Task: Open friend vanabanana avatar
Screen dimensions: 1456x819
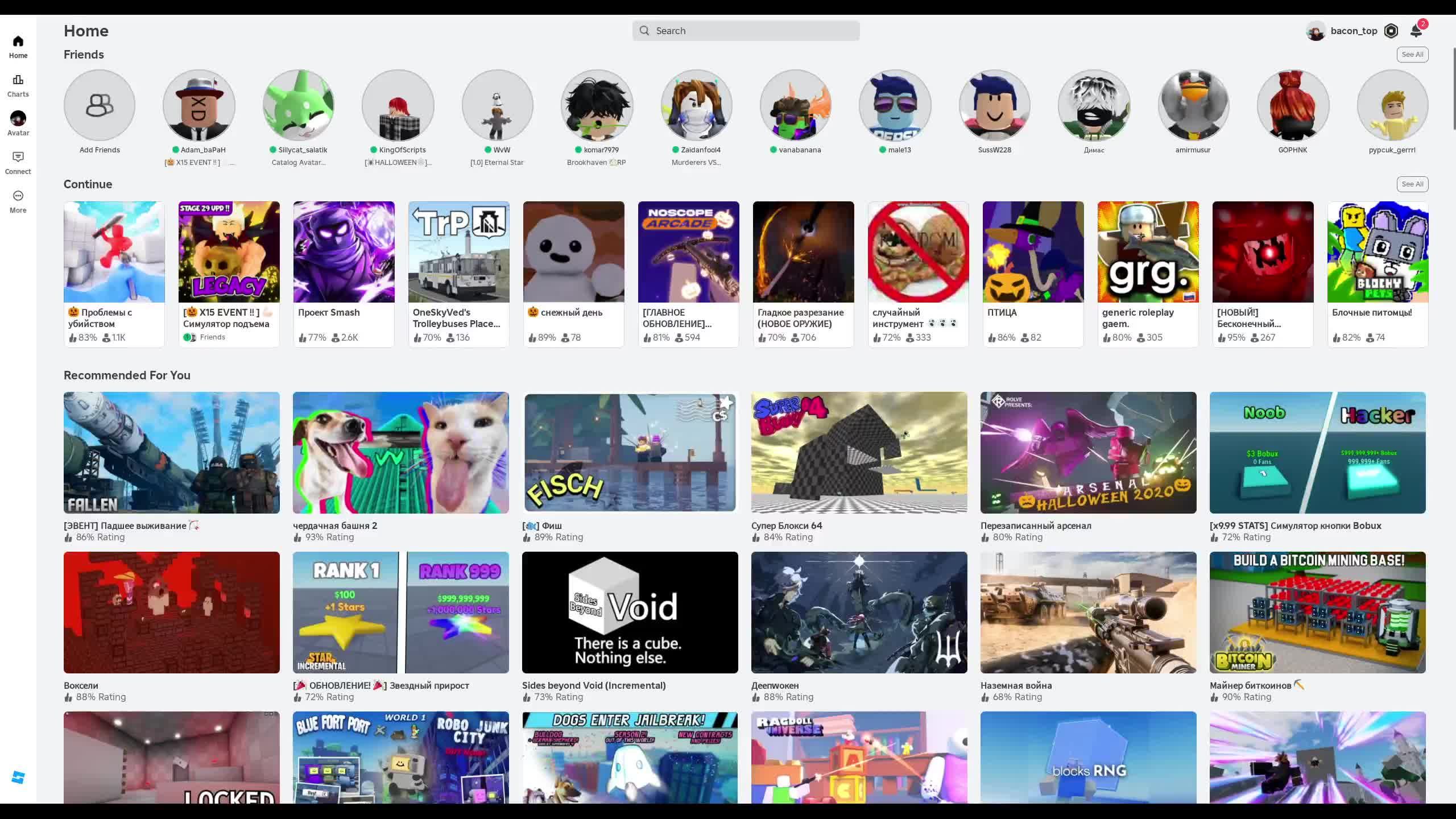Action: tap(796, 105)
